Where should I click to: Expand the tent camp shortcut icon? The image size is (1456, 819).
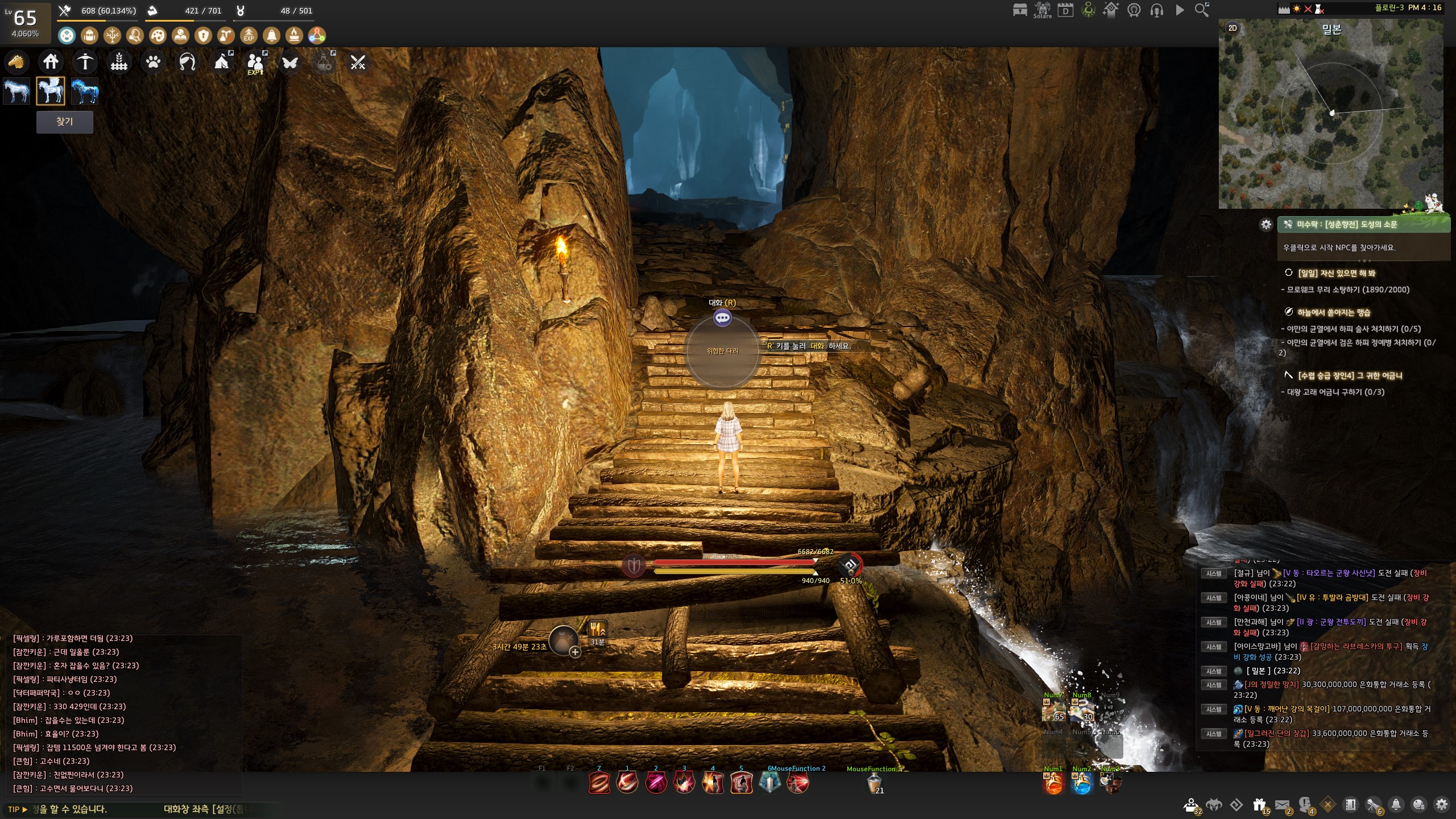point(221,61)
